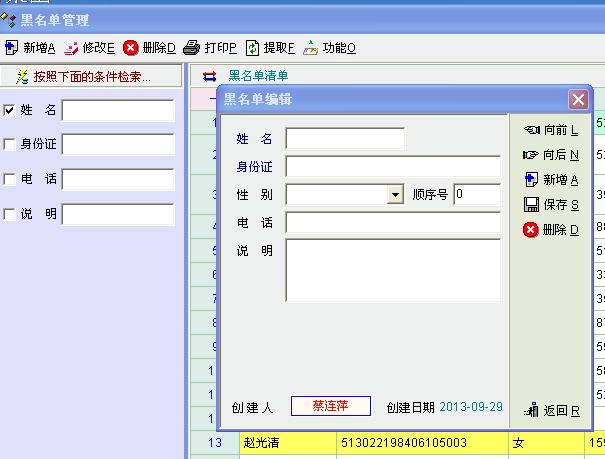Enable the 身份证 search checkbox
Image resolution: width=605 pixels, height=459 pixels.
pyautogui.click(x=10, y=144)
